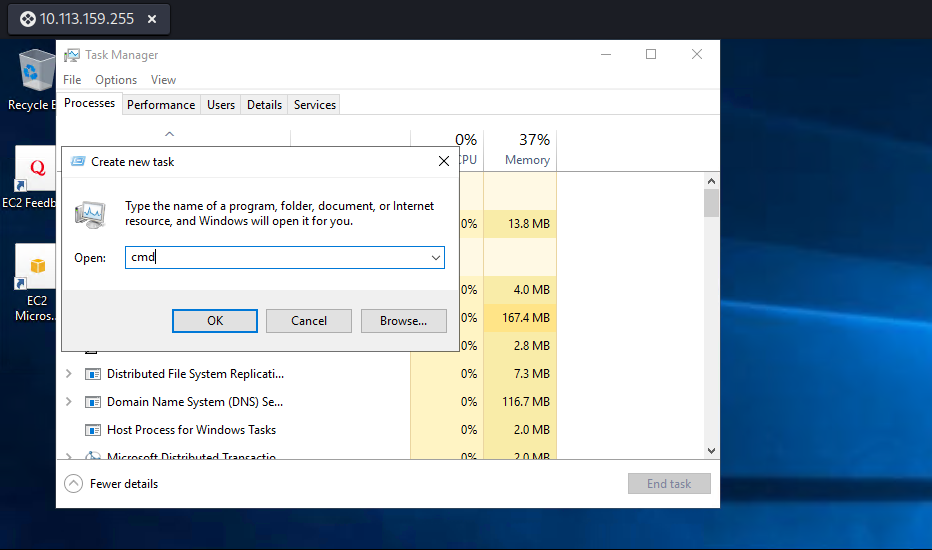Click the Host Process for Windows Tasks icon
Viewport: 932px width, 550px height.
click(x=93, y=430)
